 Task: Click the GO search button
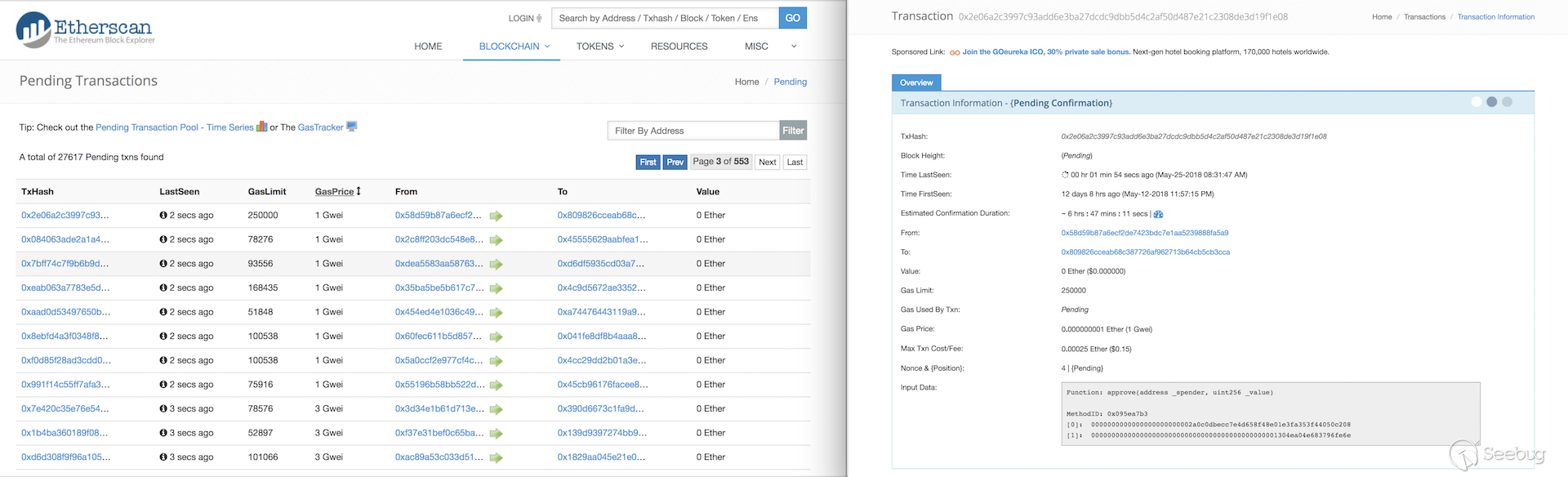792,18
